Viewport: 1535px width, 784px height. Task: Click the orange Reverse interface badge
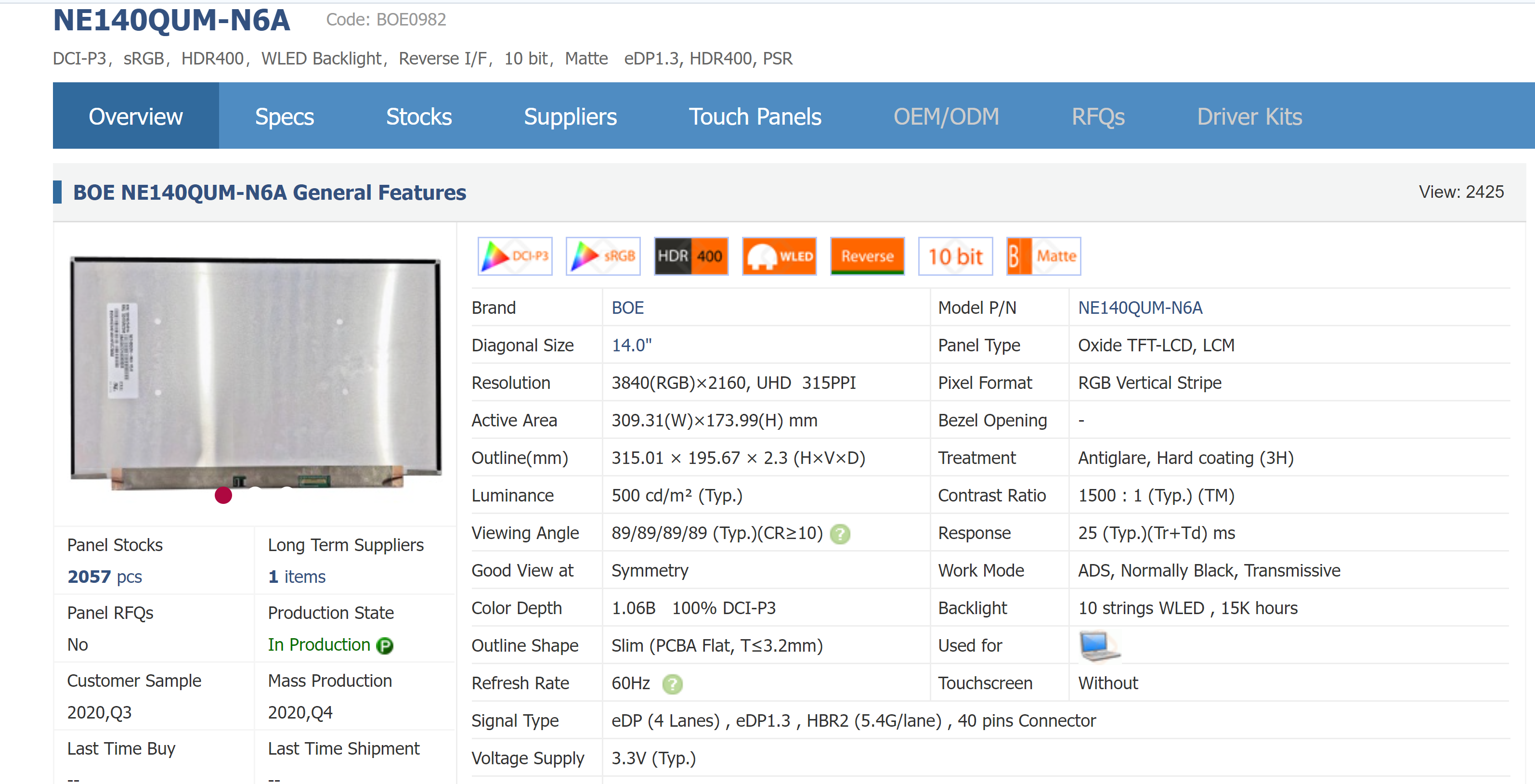coord(867,256)
